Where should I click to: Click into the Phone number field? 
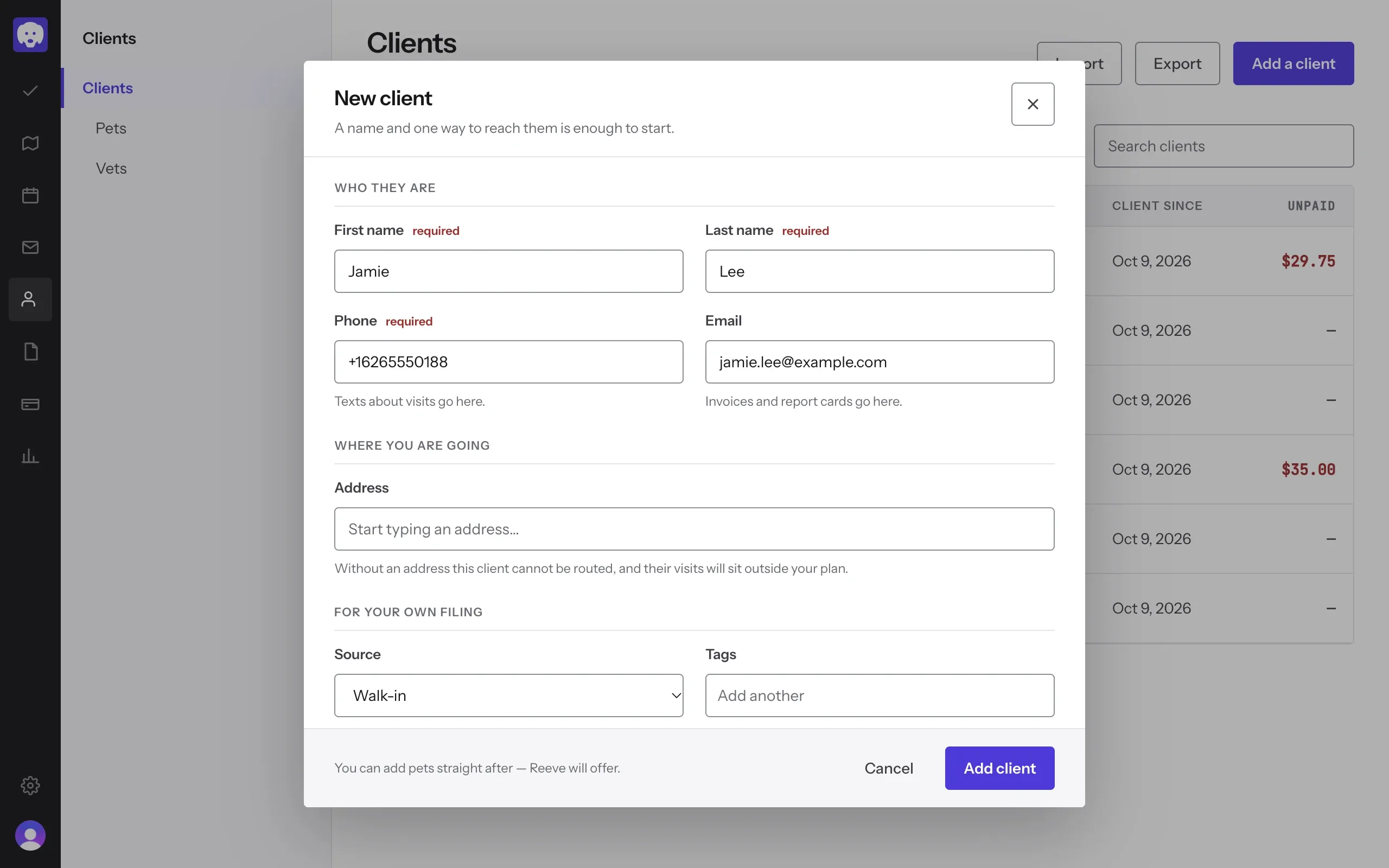pyautogui.click(x=508, y=362)
